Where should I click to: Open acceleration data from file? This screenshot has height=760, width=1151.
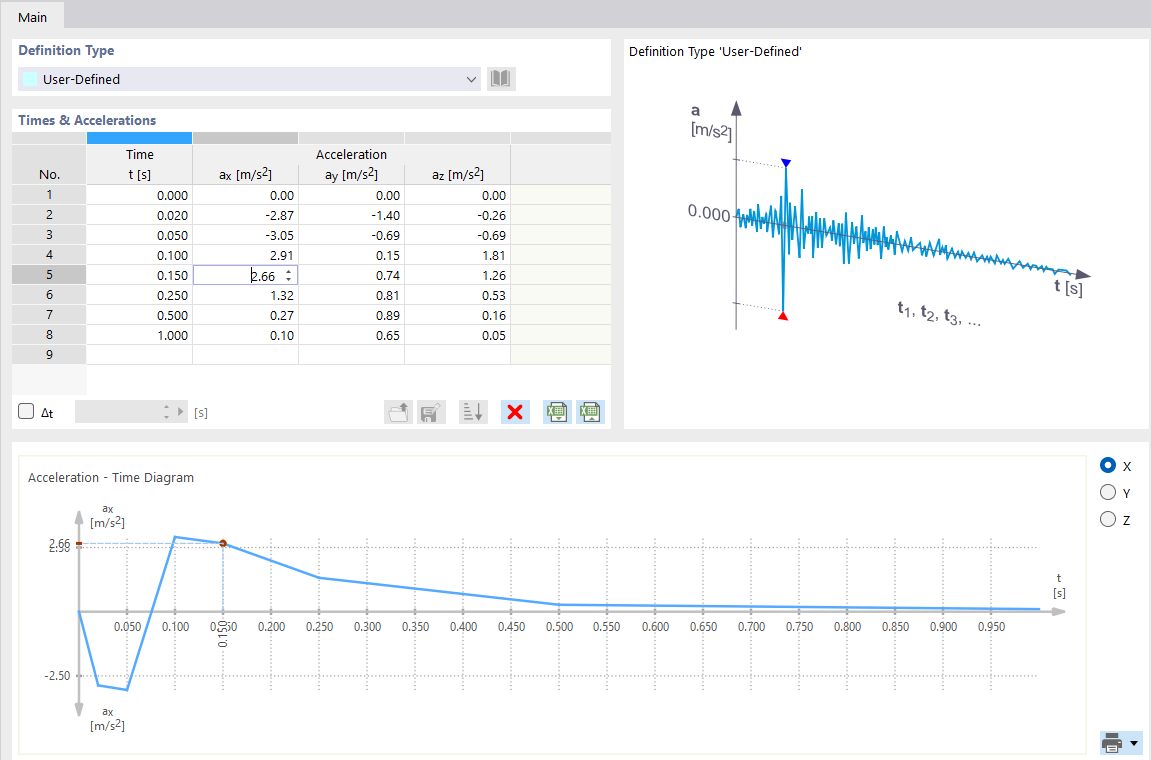click(397, 411)
